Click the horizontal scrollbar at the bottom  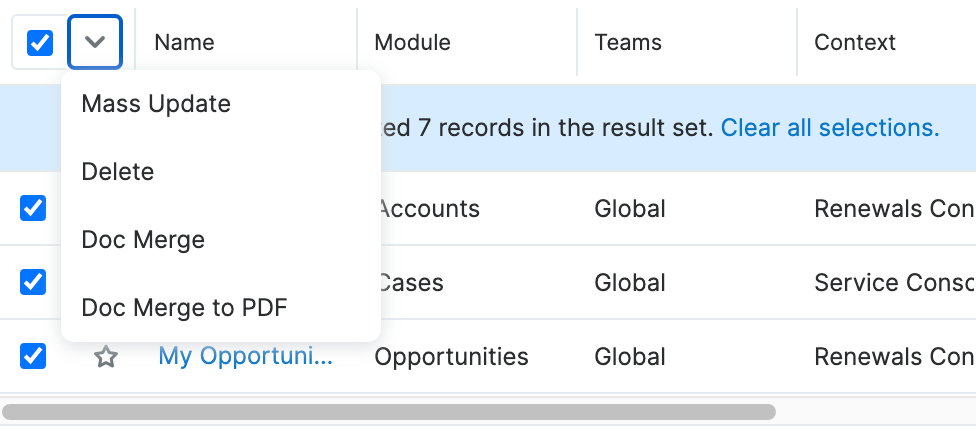click(389, 412)
